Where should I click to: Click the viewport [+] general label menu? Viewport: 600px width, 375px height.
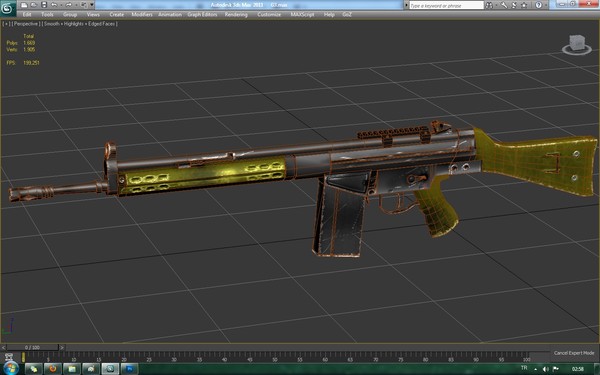6,24
